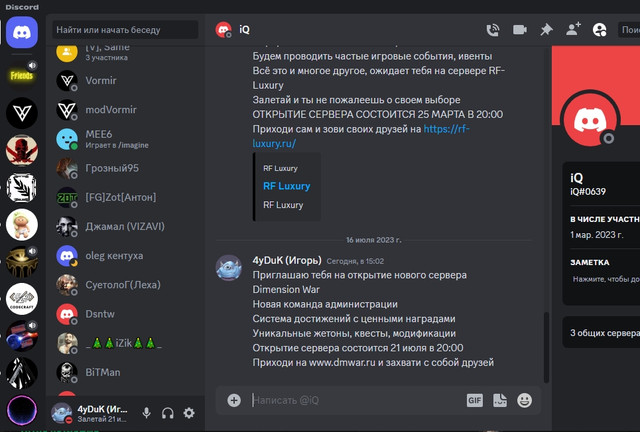Viewport: 640px width, 432px height.
Task: Open your own 4yDuK account panel avatar
Action: click(x=62, y=413)
